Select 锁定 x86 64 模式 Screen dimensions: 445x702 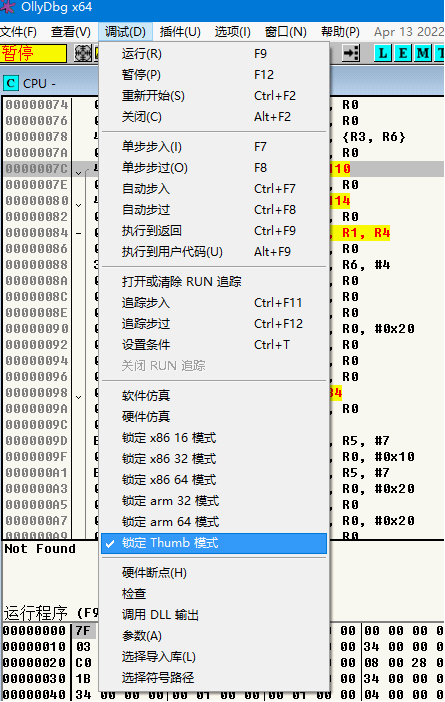click(214, 480)
